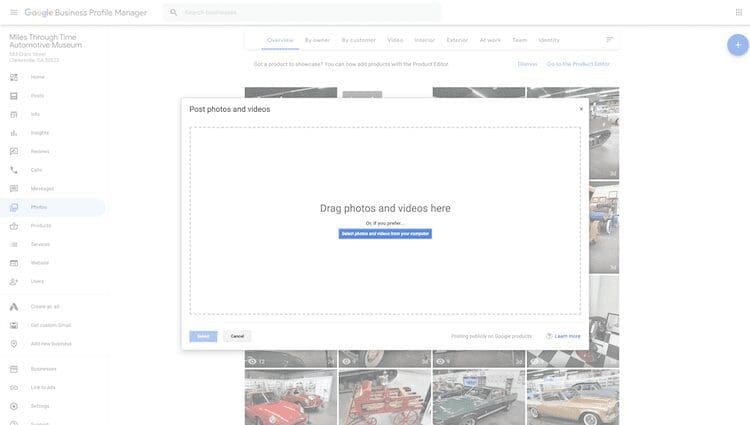This screenshot has height=425, width=750.
Task: Open the Users menu item
Action: pos(37,282)
